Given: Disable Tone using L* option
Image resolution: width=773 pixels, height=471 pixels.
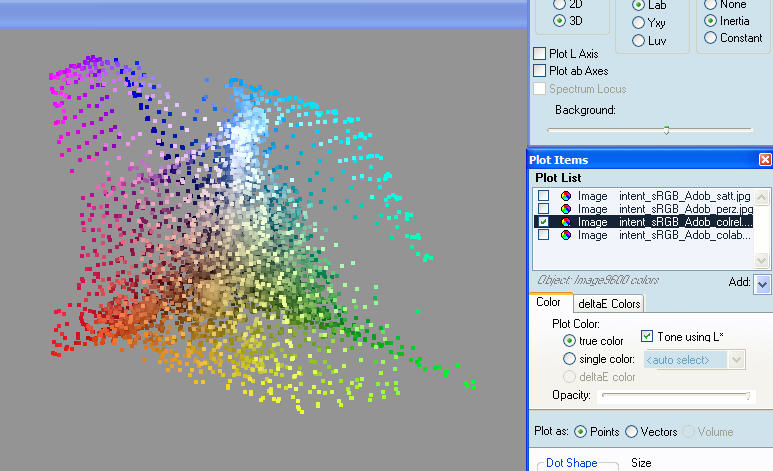Looking at the screenshot, I should [x=647, y=337].
